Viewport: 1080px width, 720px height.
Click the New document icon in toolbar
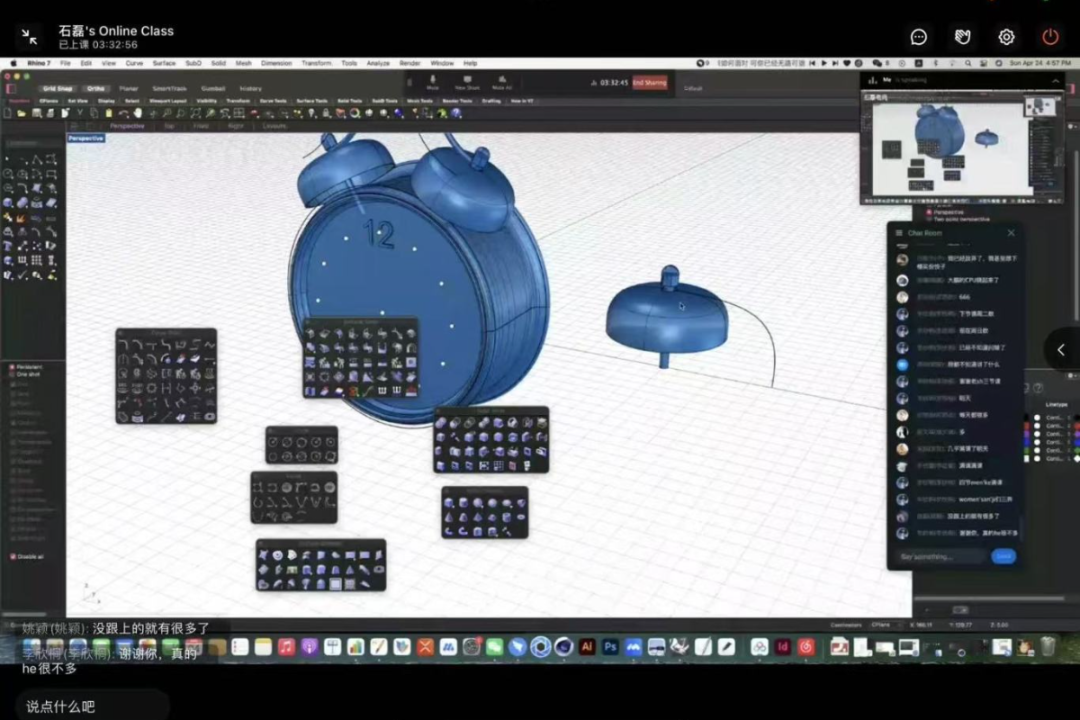pos(8,114)
